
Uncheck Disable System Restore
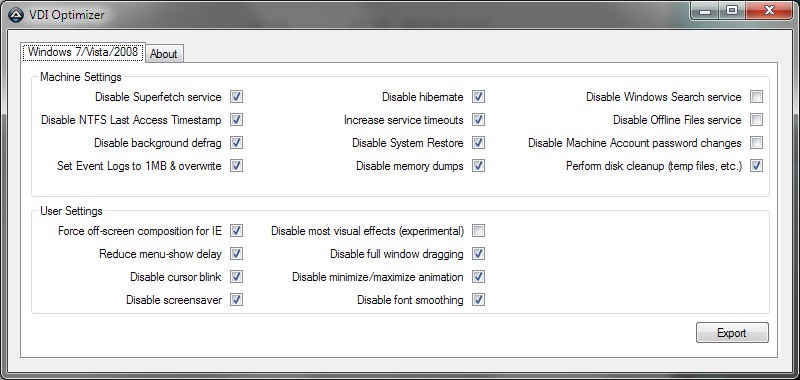click(478, 143)
